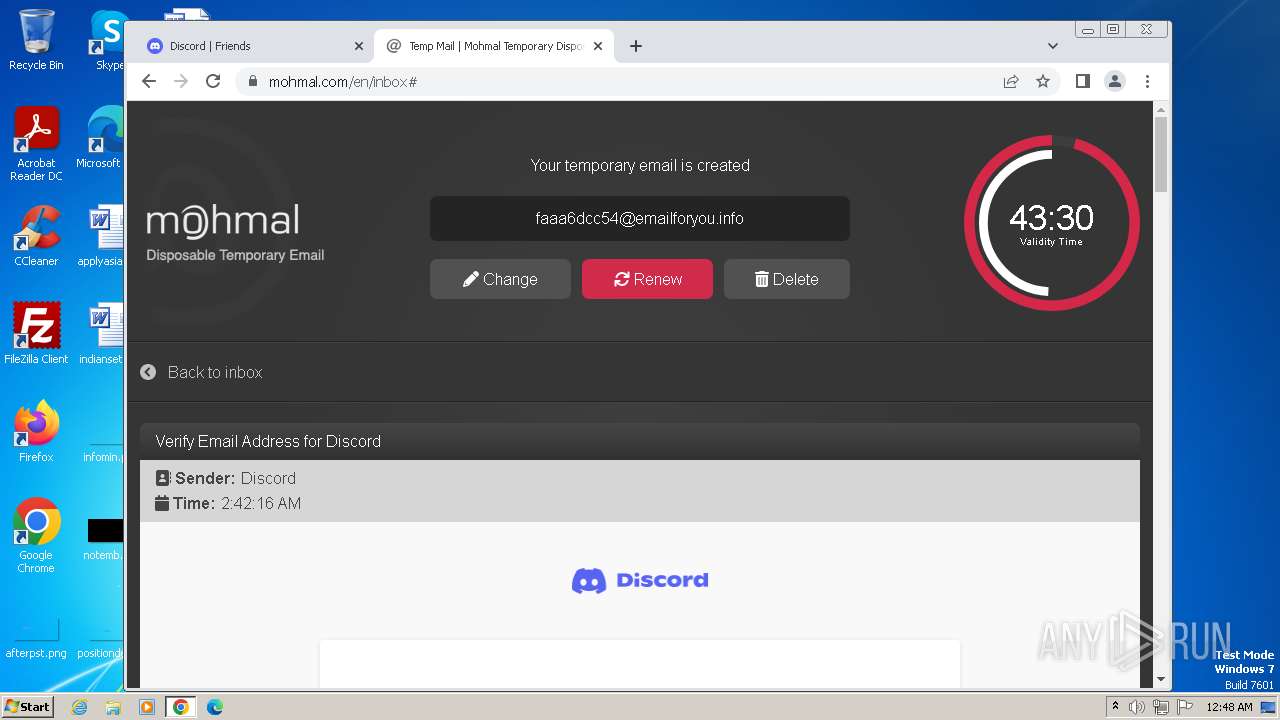Open Internet Explorer from taskbar

(80, 707)
